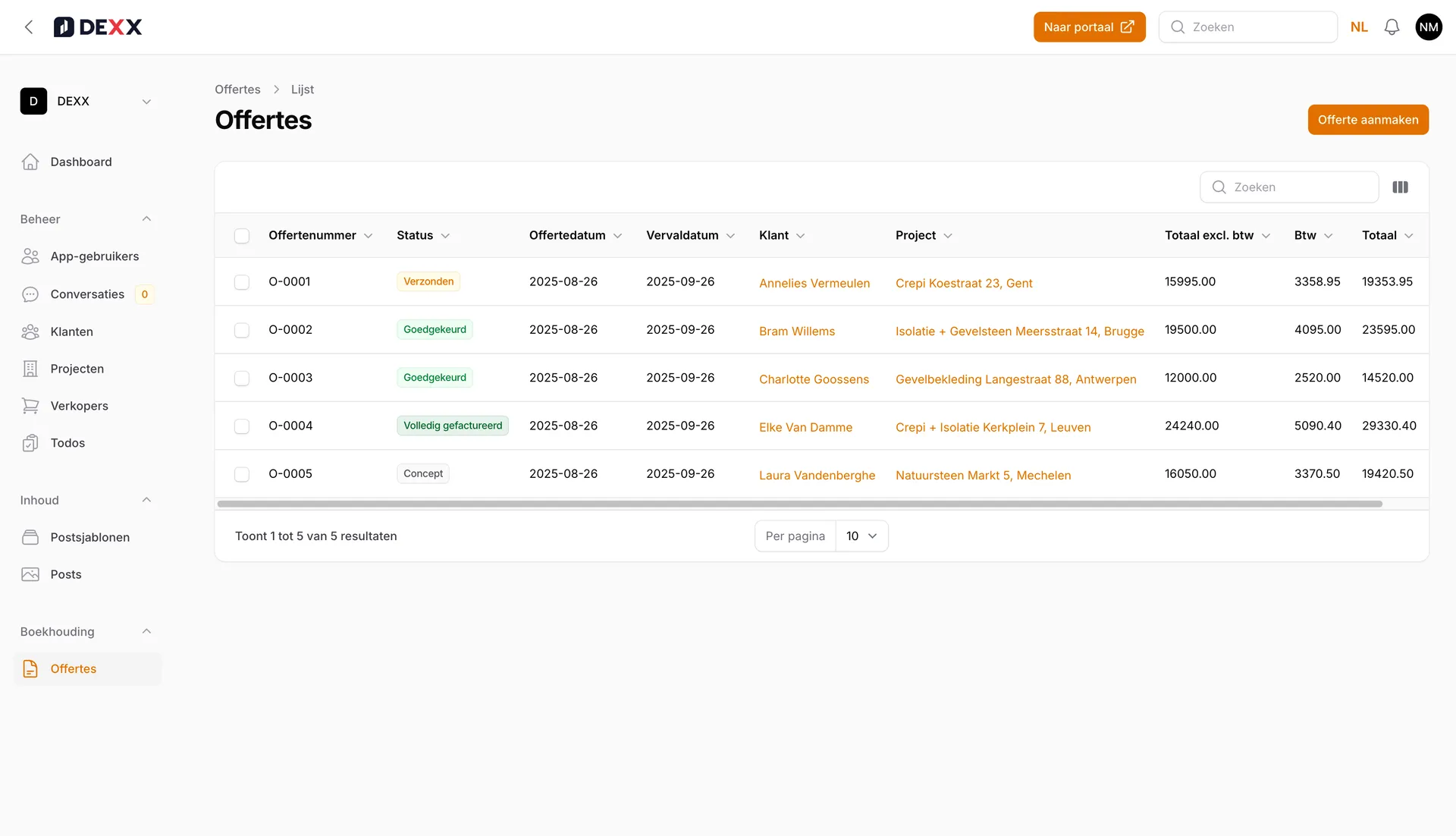Expand the DEXX organization switcher

(x=146, y=102)
